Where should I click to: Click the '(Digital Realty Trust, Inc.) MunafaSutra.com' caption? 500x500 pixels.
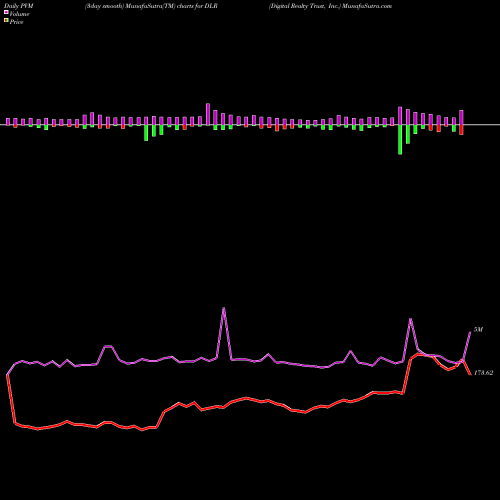(330, 6)
